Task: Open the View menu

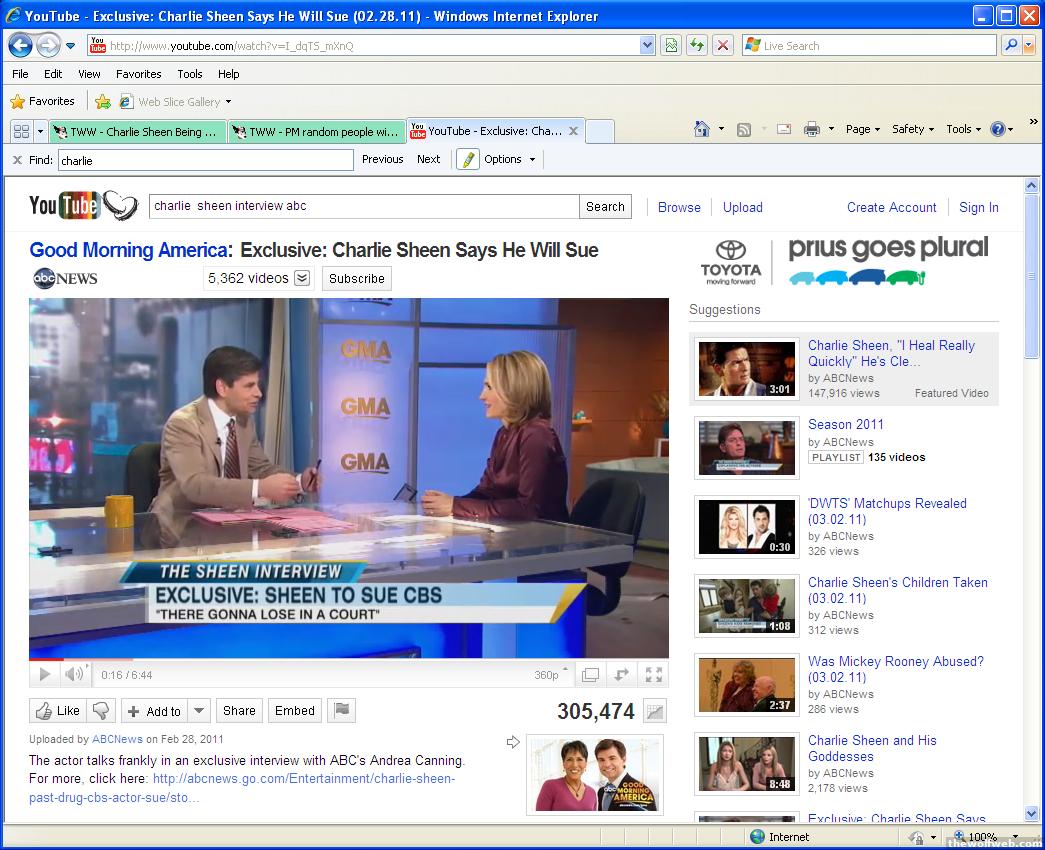Action: click(x=89, y=74)
